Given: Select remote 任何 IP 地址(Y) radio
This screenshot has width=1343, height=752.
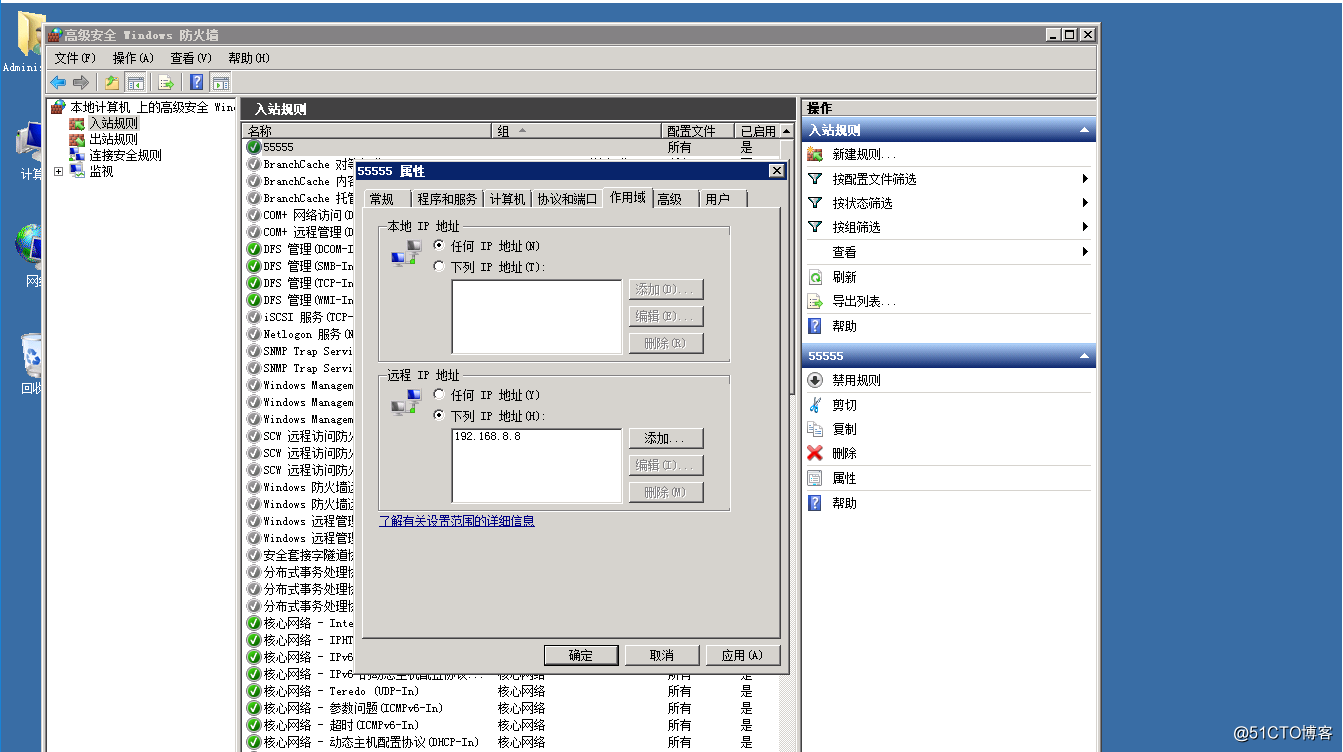Looking at the screenshot, I should 439,395.
